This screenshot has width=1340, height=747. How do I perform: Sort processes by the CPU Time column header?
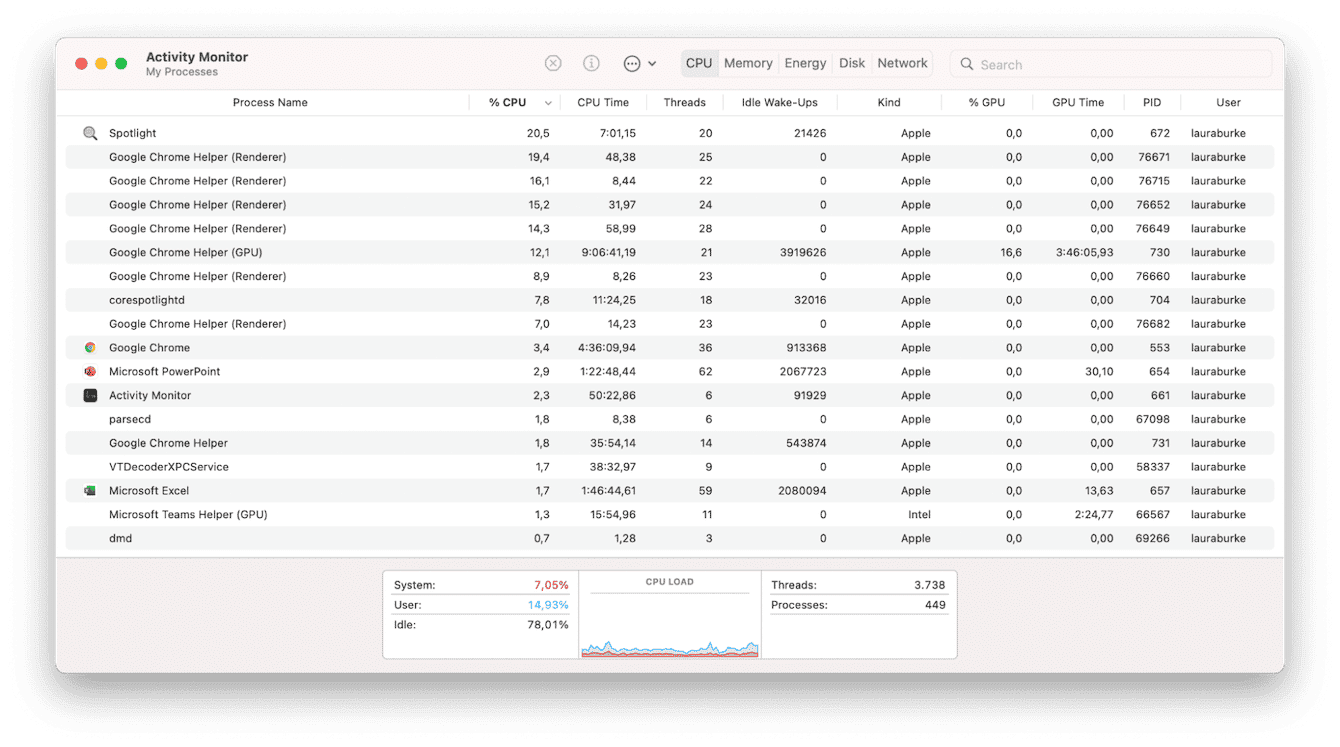point(603,102)
